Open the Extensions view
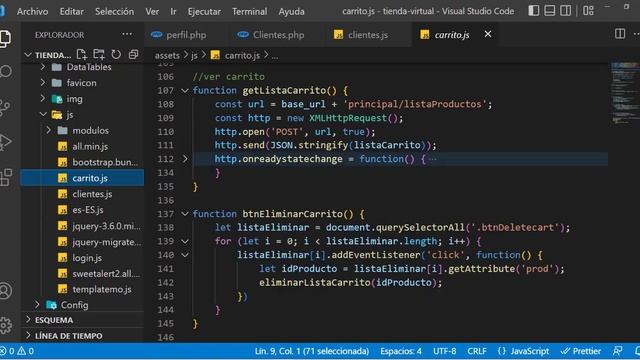This screenshot has height=360, width=640. pyautogui.click(x=5, y=177)
